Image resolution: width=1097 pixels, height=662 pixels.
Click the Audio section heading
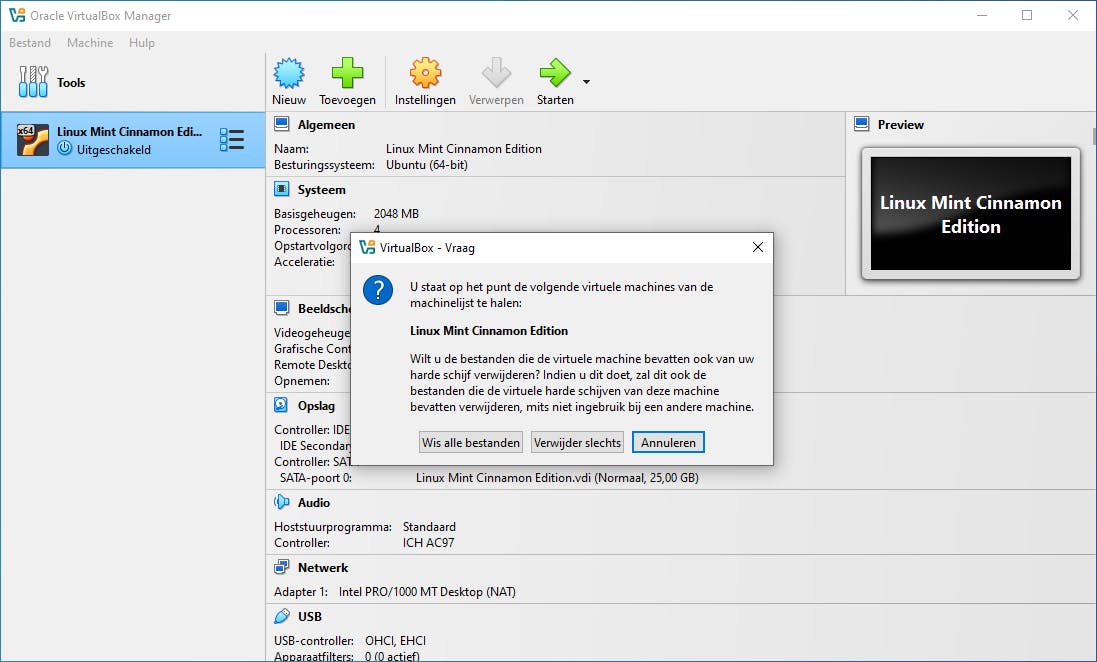[x=313, y=502]
